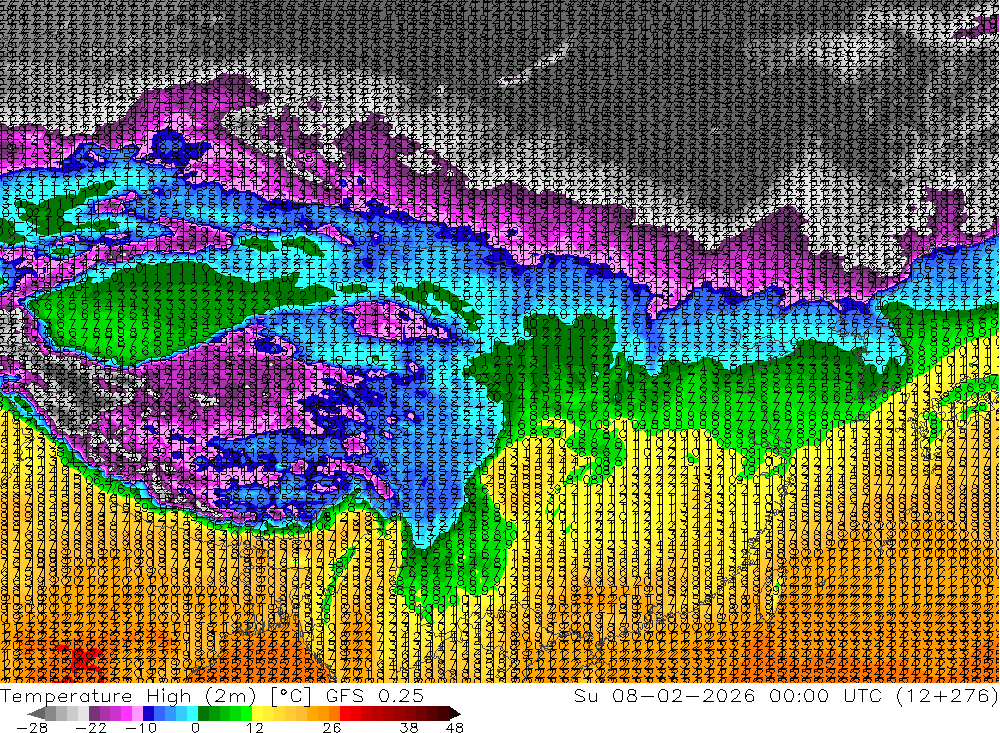
Task: Click the bright yellow swatch above 12
Action: (x=257, y=713)
